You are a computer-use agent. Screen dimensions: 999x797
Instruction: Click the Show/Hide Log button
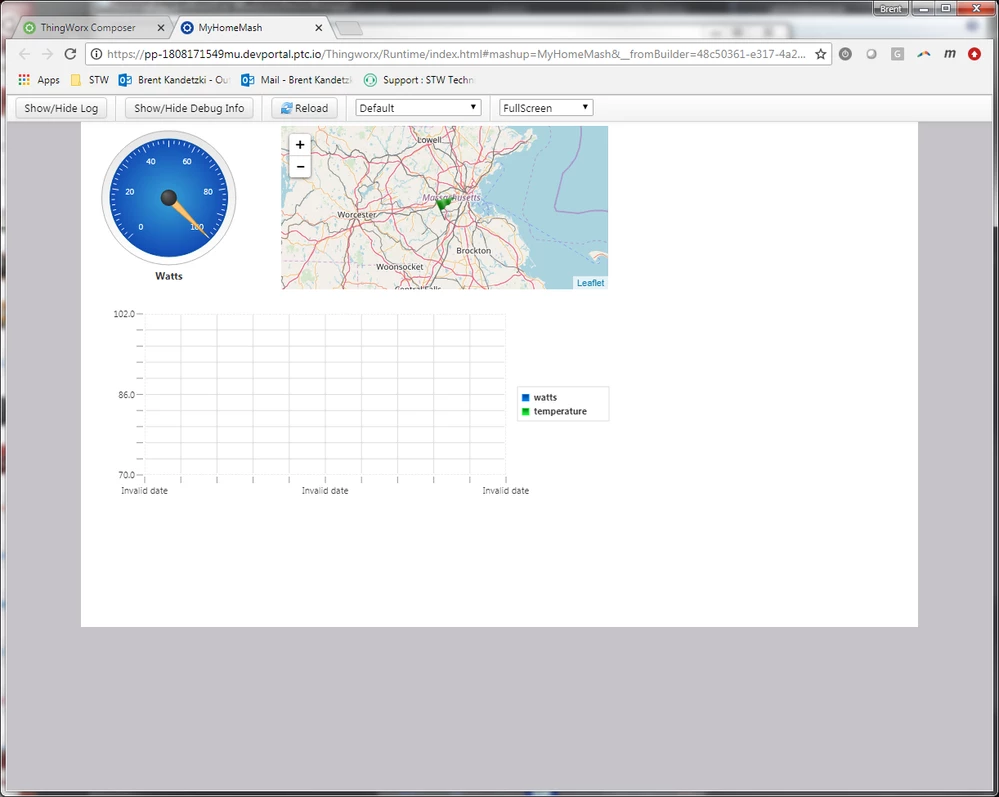tap(61, 108)
